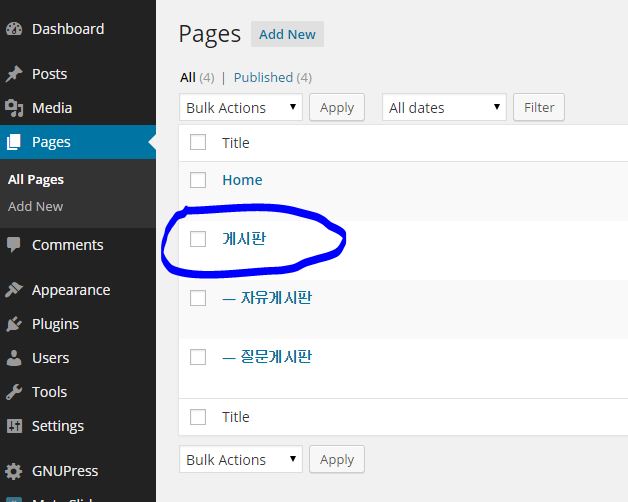Select Add New under Pages submenu
The image size is (628, 502).
(35, 206)
